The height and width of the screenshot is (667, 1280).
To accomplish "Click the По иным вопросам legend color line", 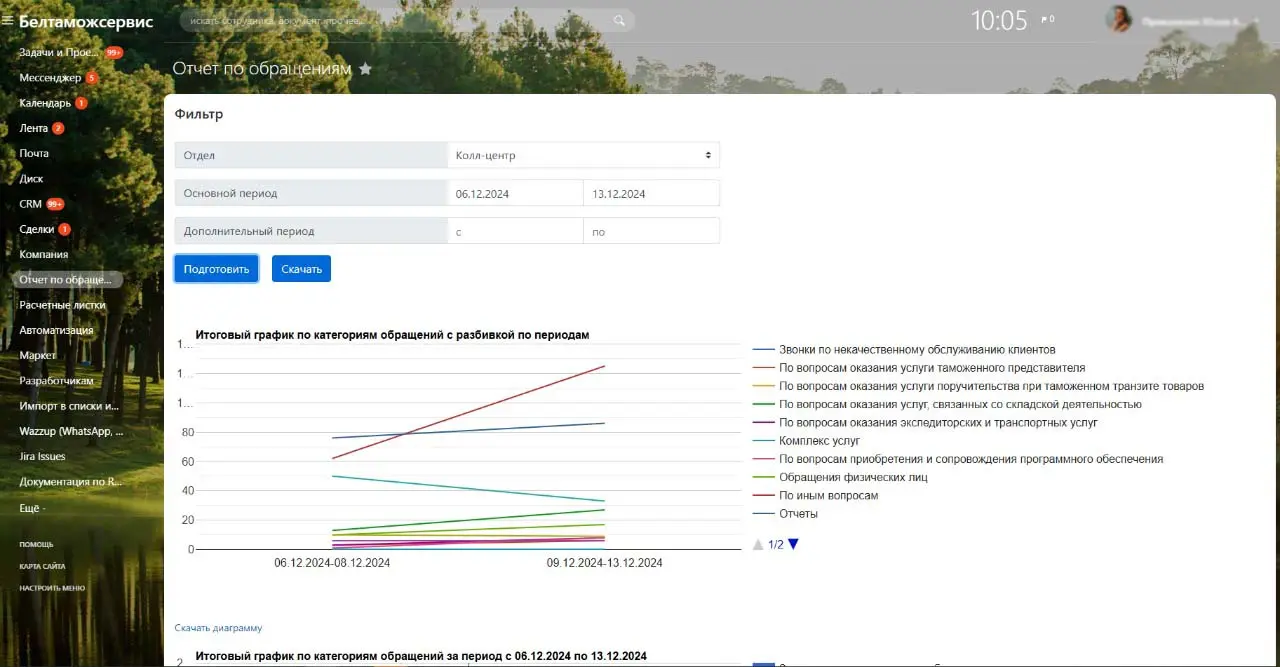I will tap(764, 496).
